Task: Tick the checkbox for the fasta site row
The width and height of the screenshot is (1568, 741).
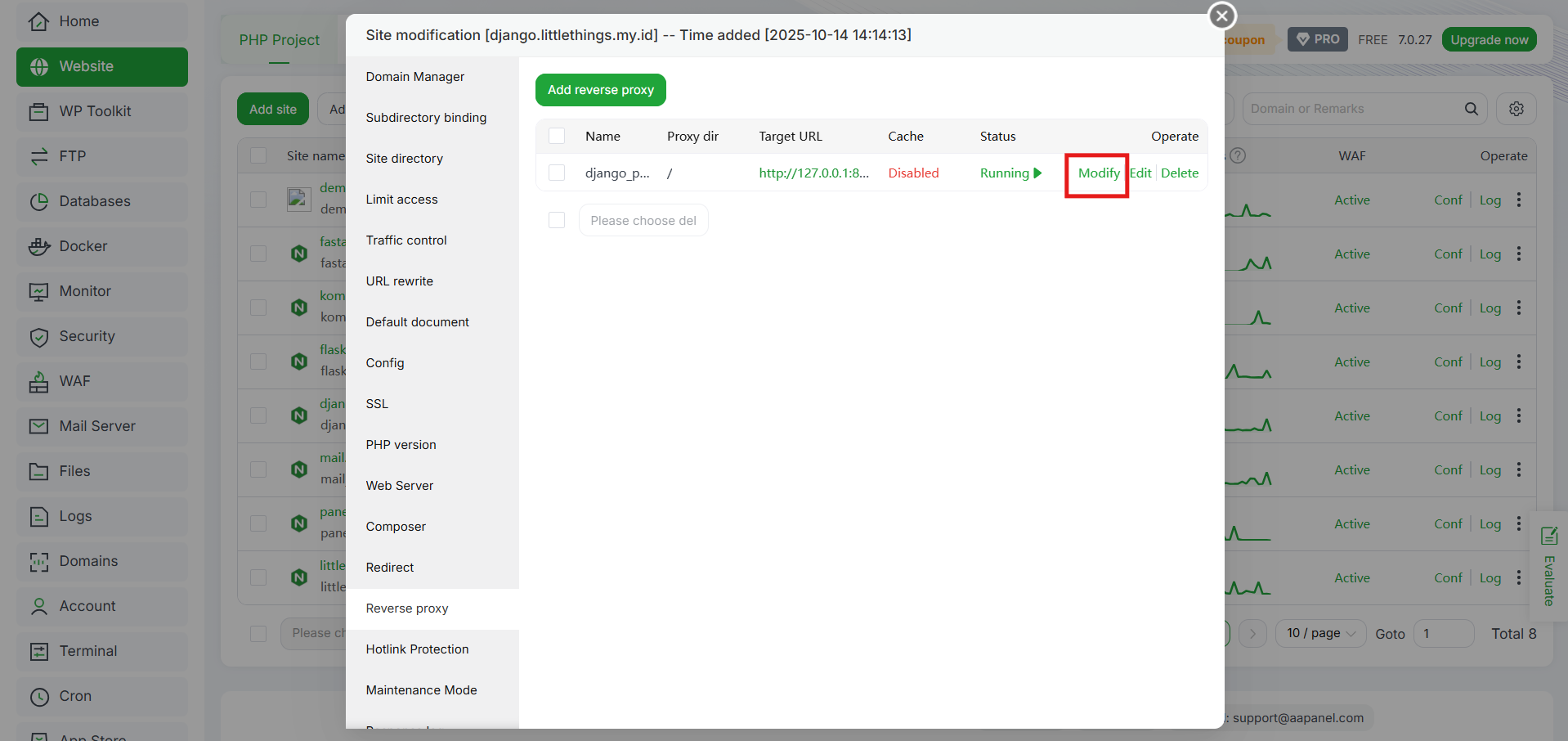Action: pyautogui.click(x=258, y=254)
